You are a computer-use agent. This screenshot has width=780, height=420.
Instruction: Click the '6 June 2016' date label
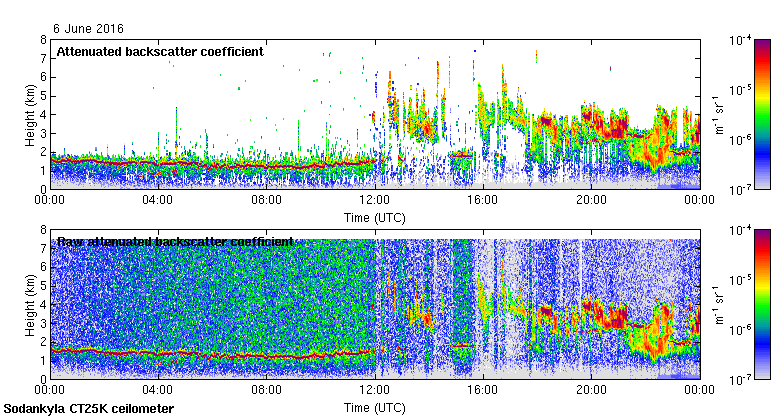click(88, 29)
